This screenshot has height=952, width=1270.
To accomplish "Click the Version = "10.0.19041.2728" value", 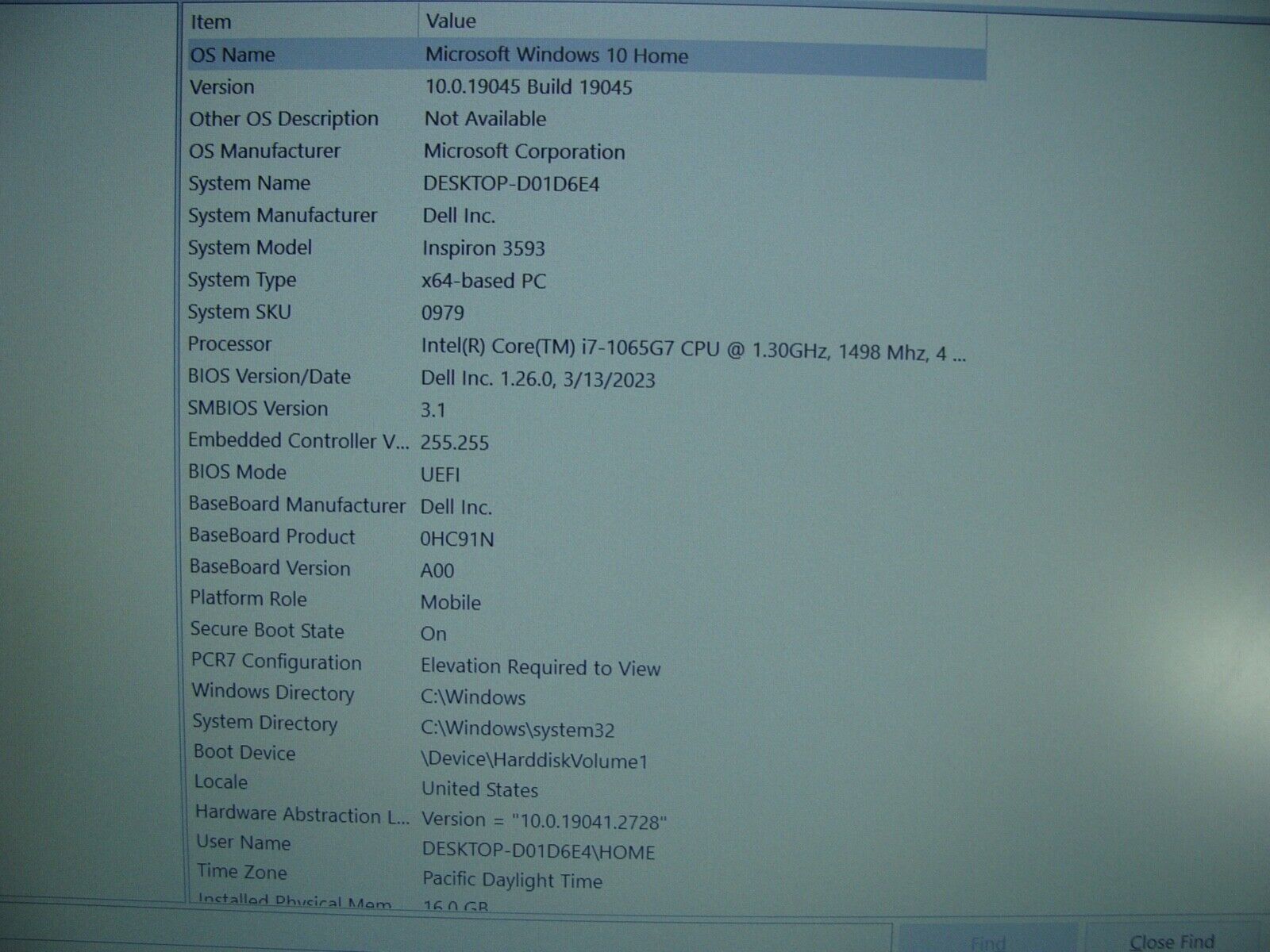I will [x=545, y=820].
